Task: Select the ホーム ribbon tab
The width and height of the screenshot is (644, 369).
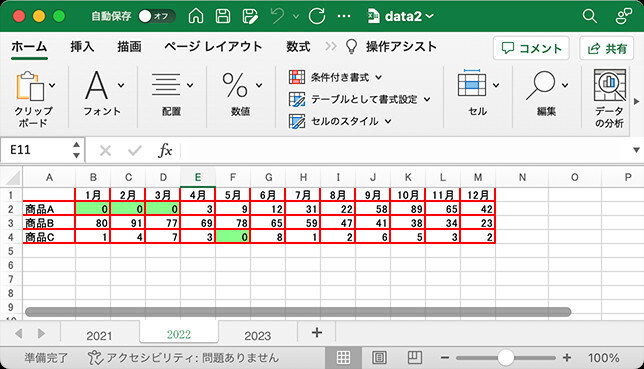Action: [29, 47]
